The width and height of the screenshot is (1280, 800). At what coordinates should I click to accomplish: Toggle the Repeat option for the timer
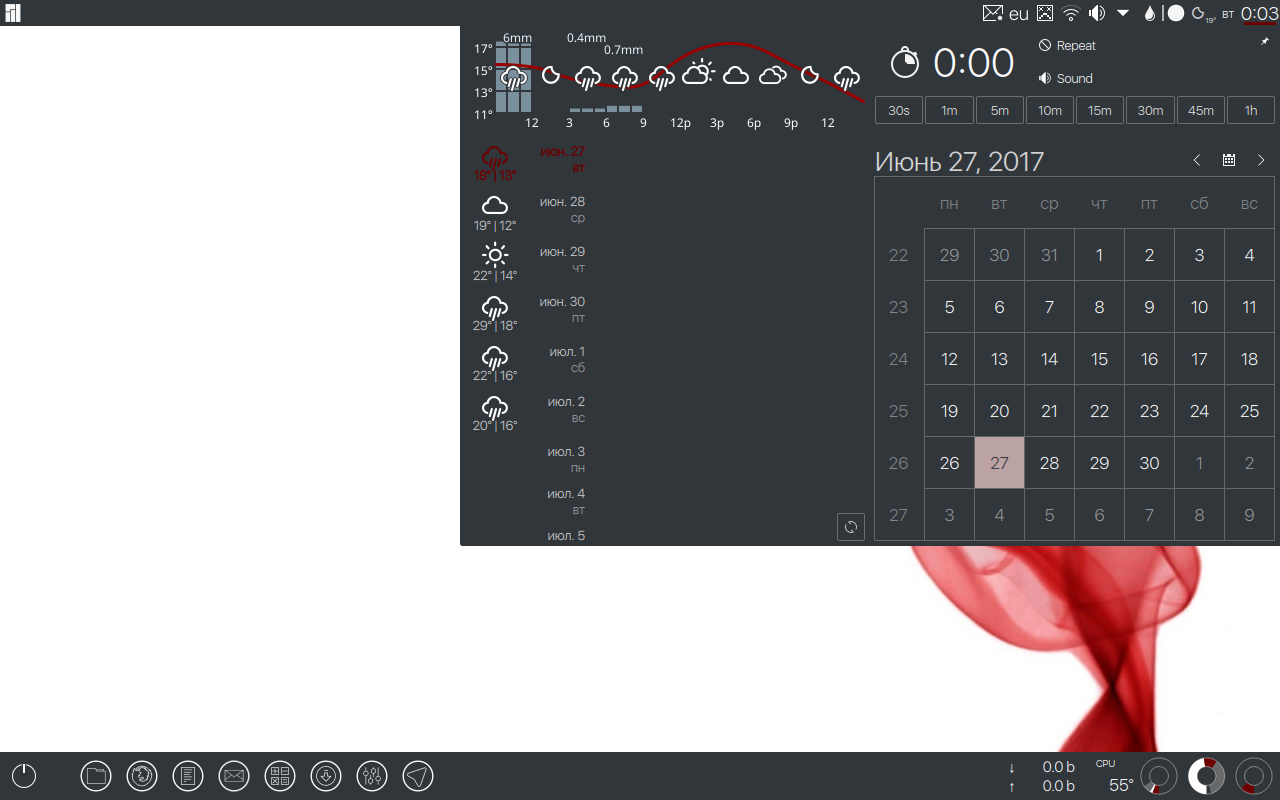(x=1067, y=46)
